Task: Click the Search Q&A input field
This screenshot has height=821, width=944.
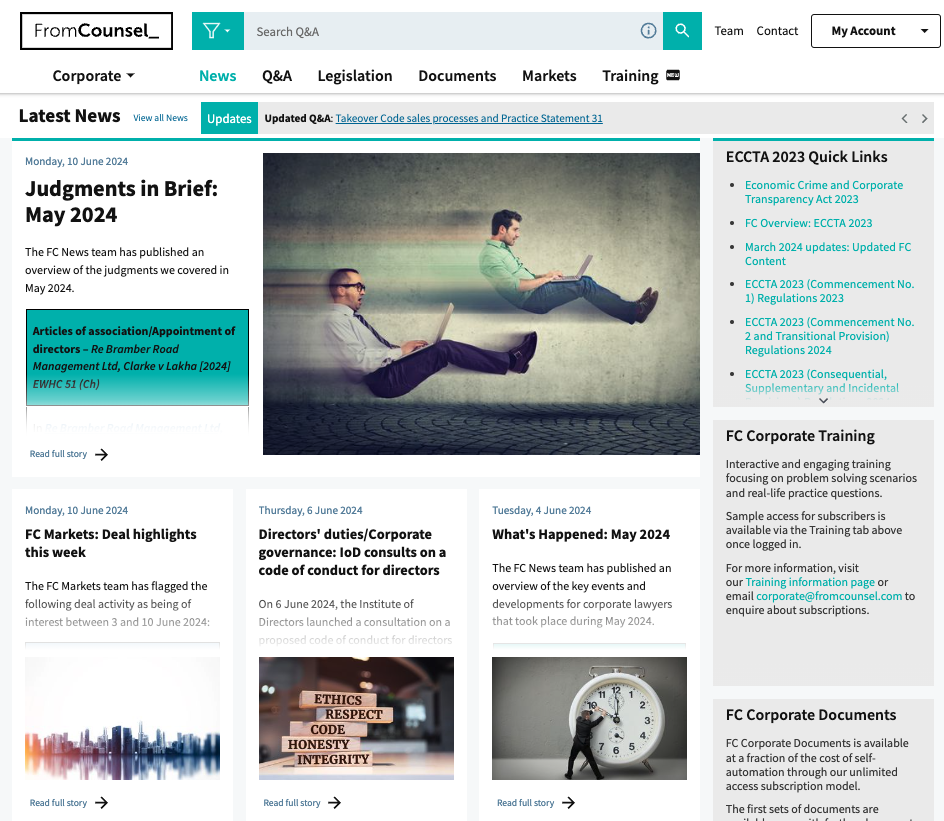Action: click(450, 31)
